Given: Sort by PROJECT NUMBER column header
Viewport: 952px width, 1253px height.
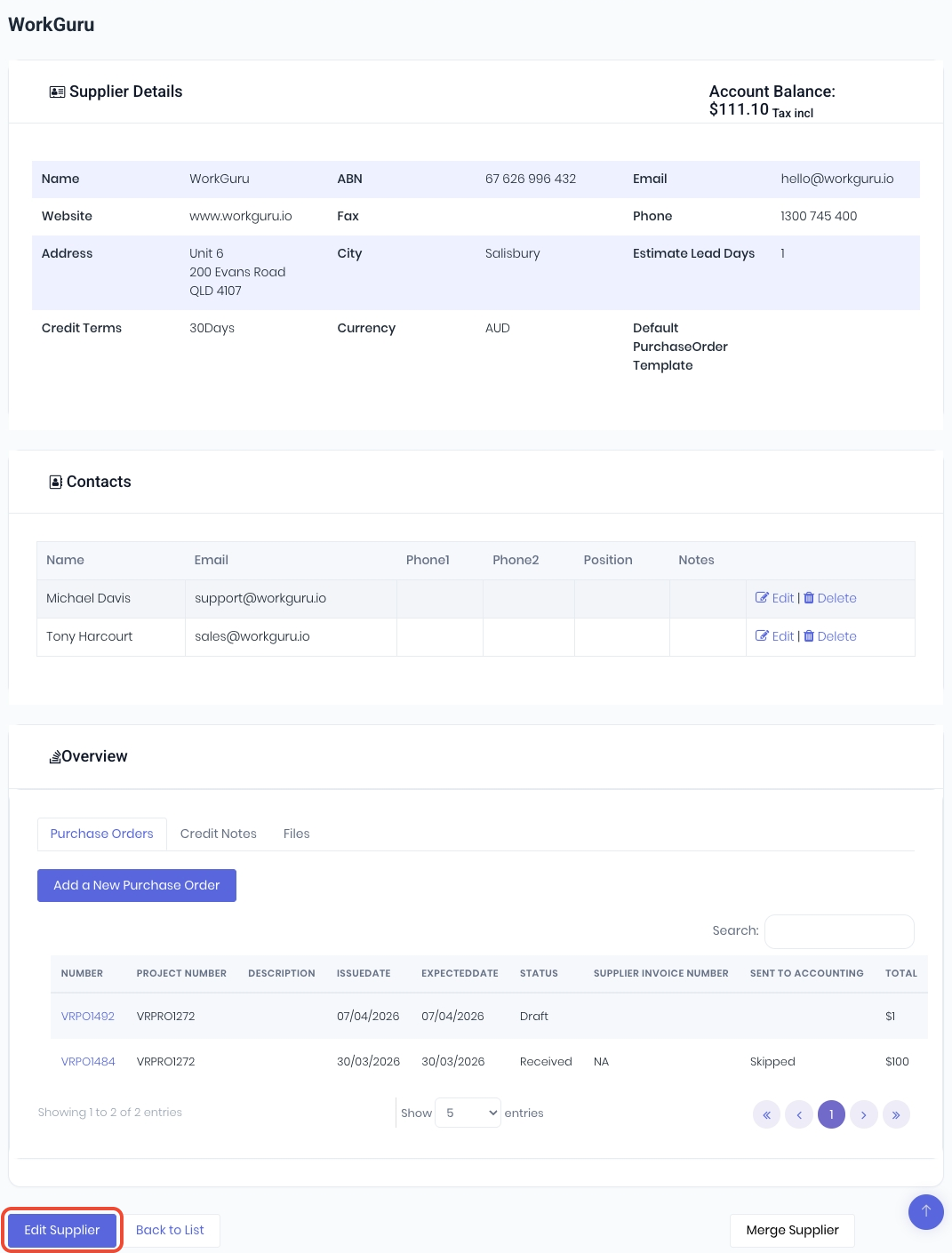Looking at the screenshot, I should pos(181,973).
